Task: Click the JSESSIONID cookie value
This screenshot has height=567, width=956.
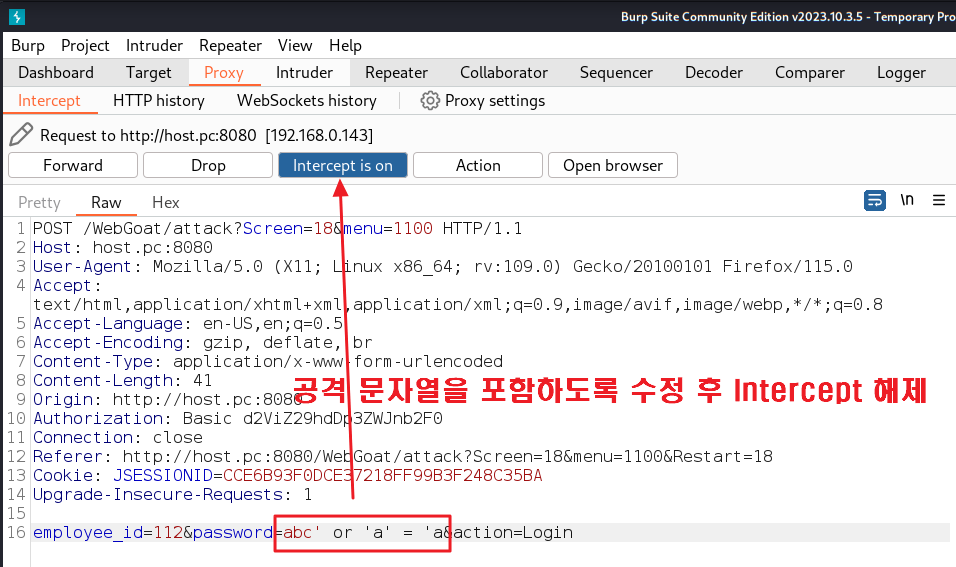Action: [x=382, y=476]
